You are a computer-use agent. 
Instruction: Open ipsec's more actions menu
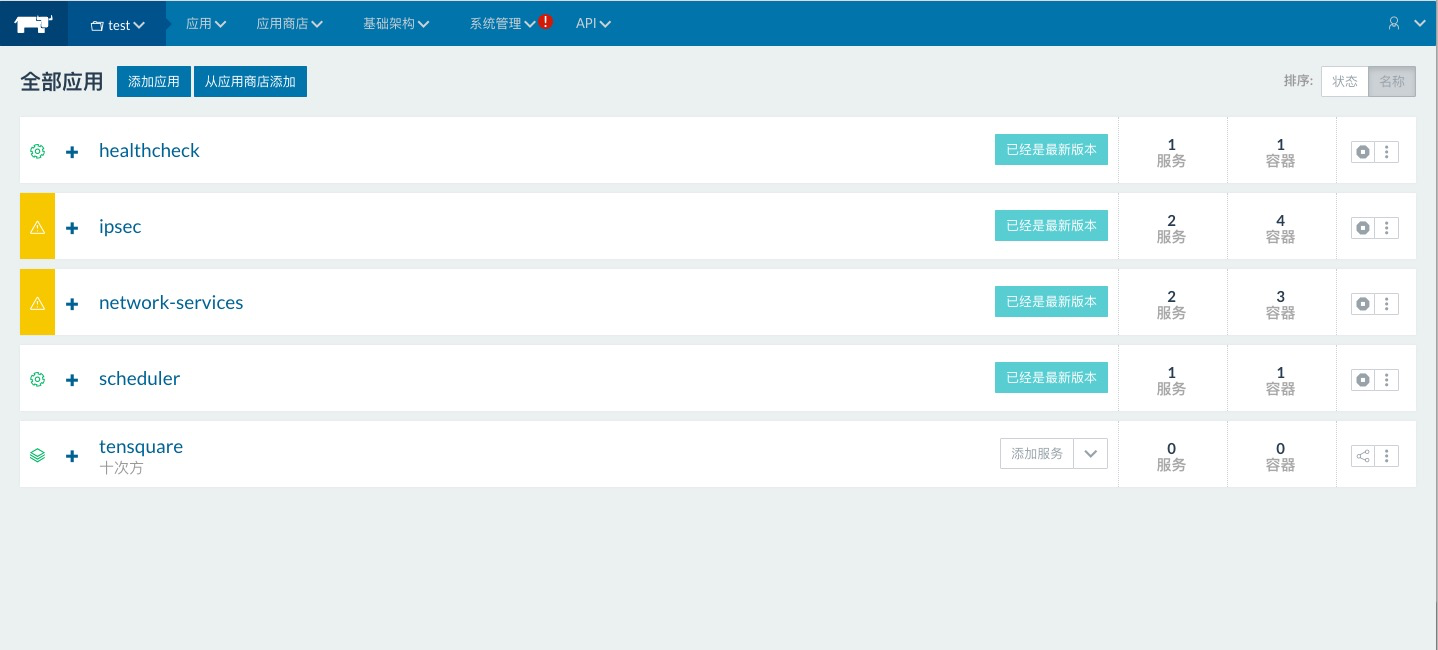point(1387,228)
